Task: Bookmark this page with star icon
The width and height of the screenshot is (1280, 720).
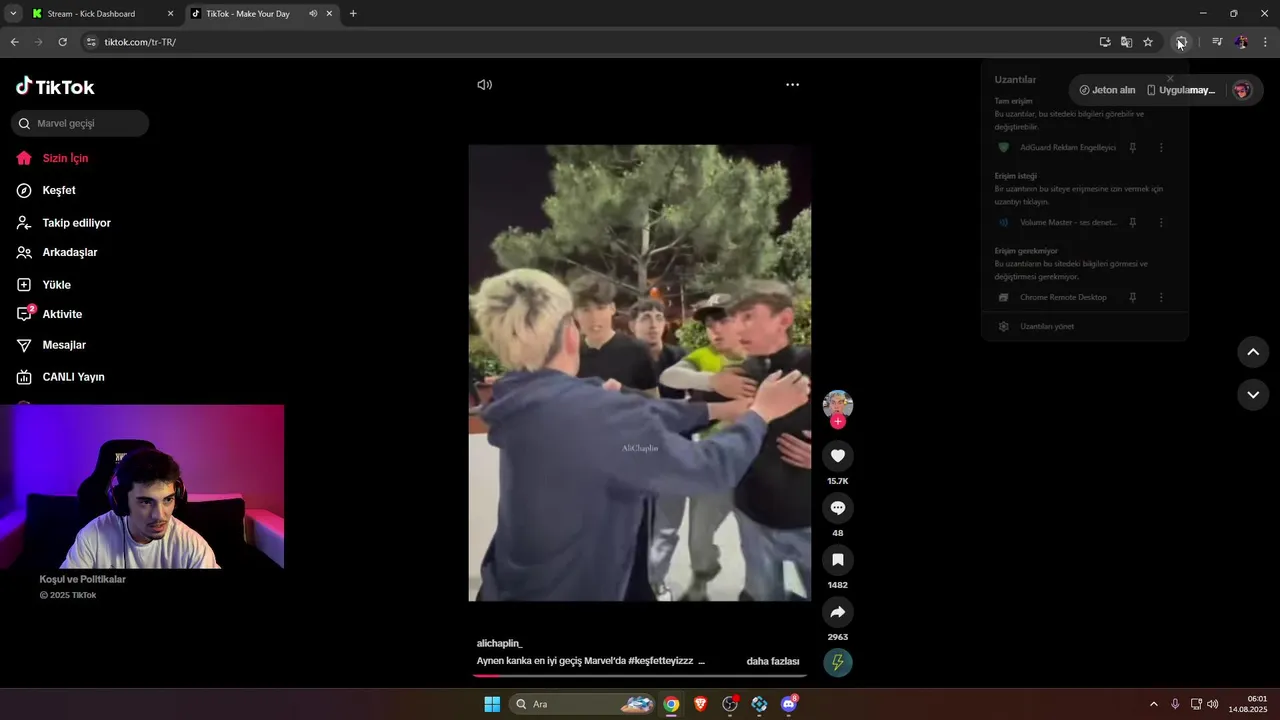Action: tap(1148, 42)
